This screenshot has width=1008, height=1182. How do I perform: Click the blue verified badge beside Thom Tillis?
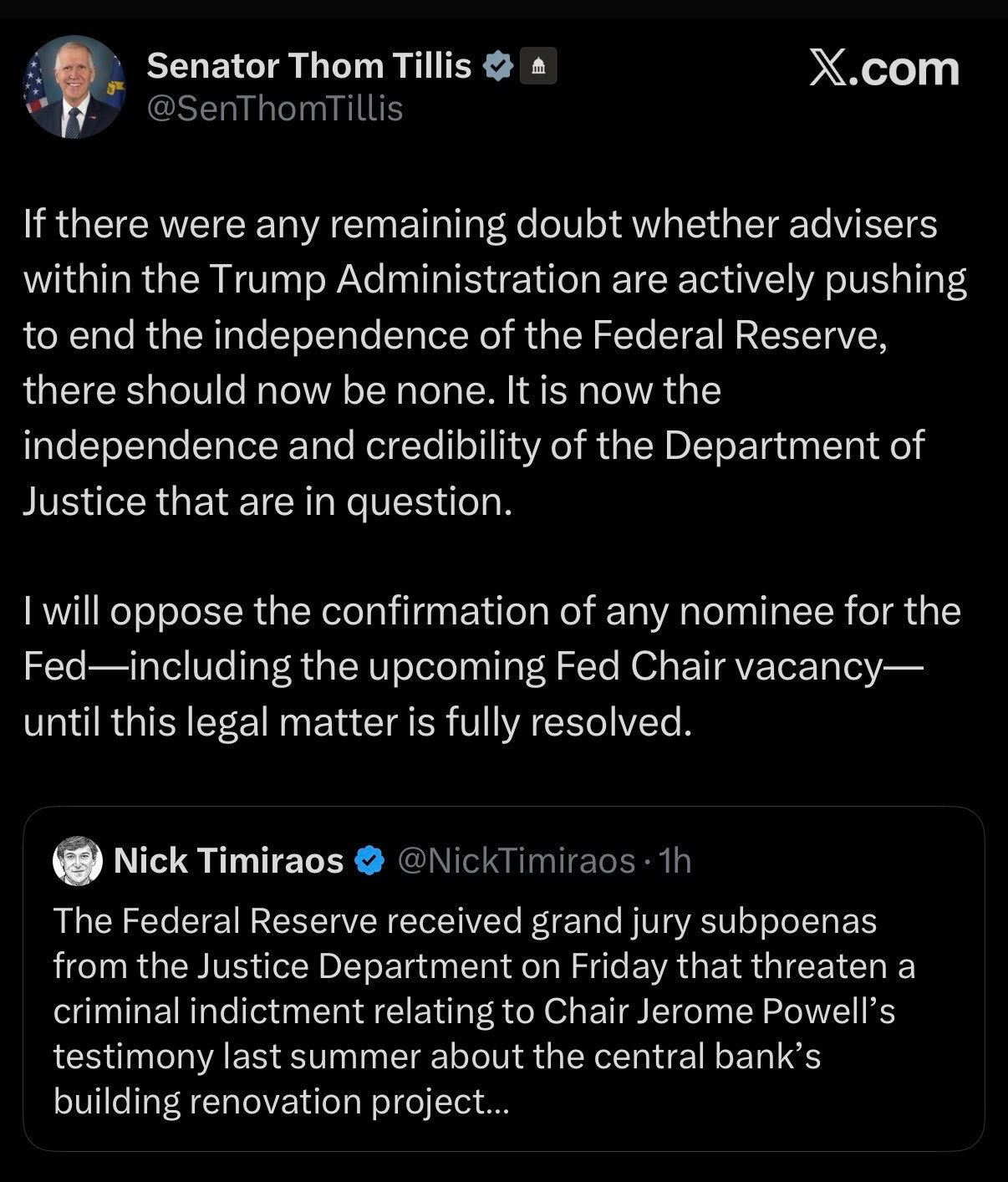pyautogui.click(x=497, y=66)
